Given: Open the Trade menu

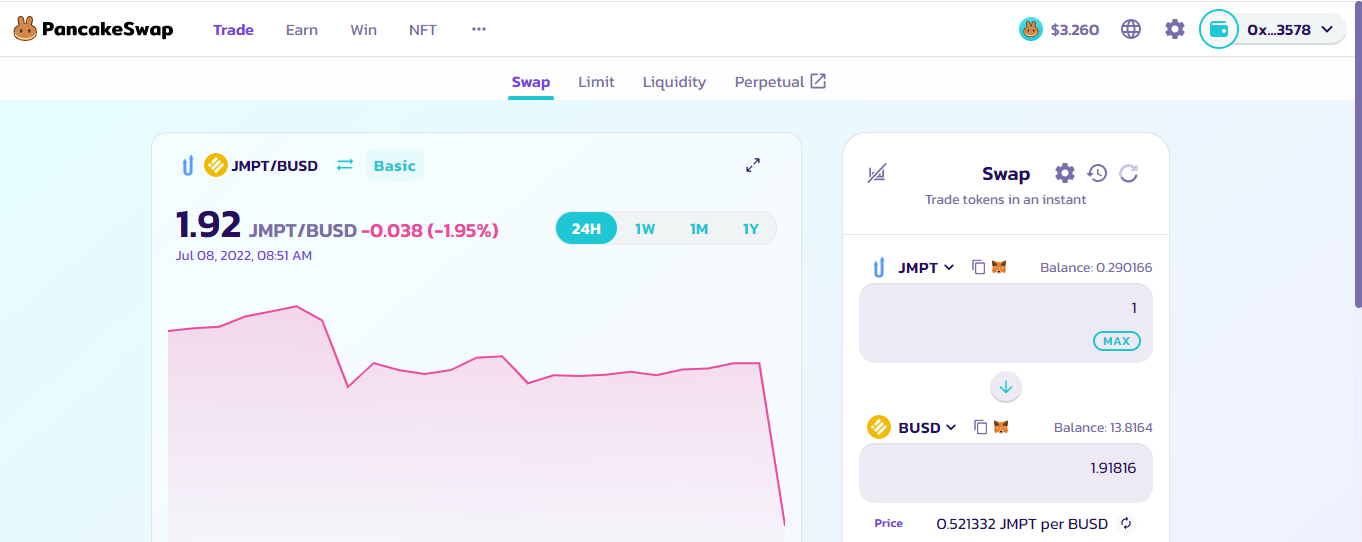Looking at the screenshot, I should 233,29.
